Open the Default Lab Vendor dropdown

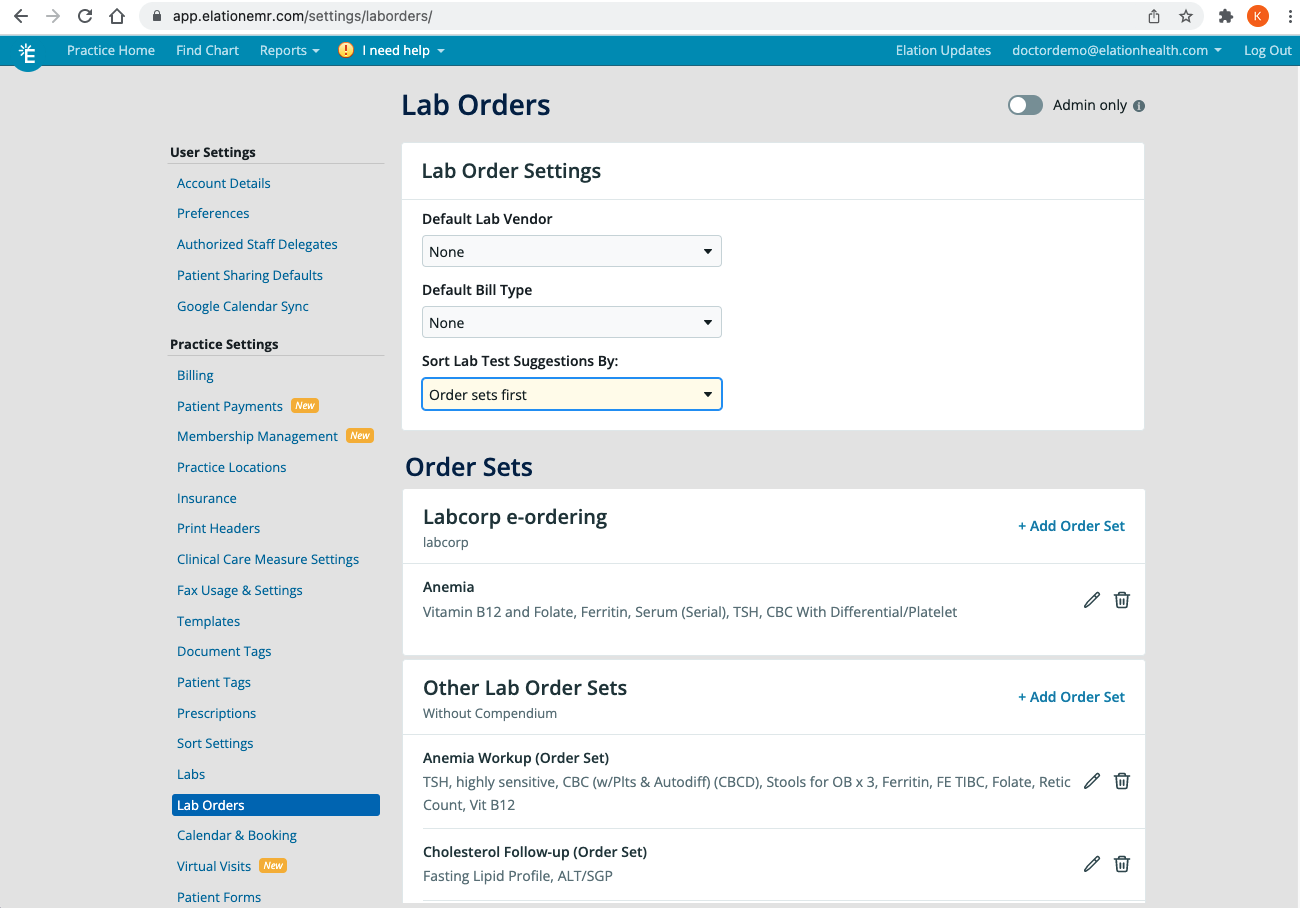click(571, 251)
